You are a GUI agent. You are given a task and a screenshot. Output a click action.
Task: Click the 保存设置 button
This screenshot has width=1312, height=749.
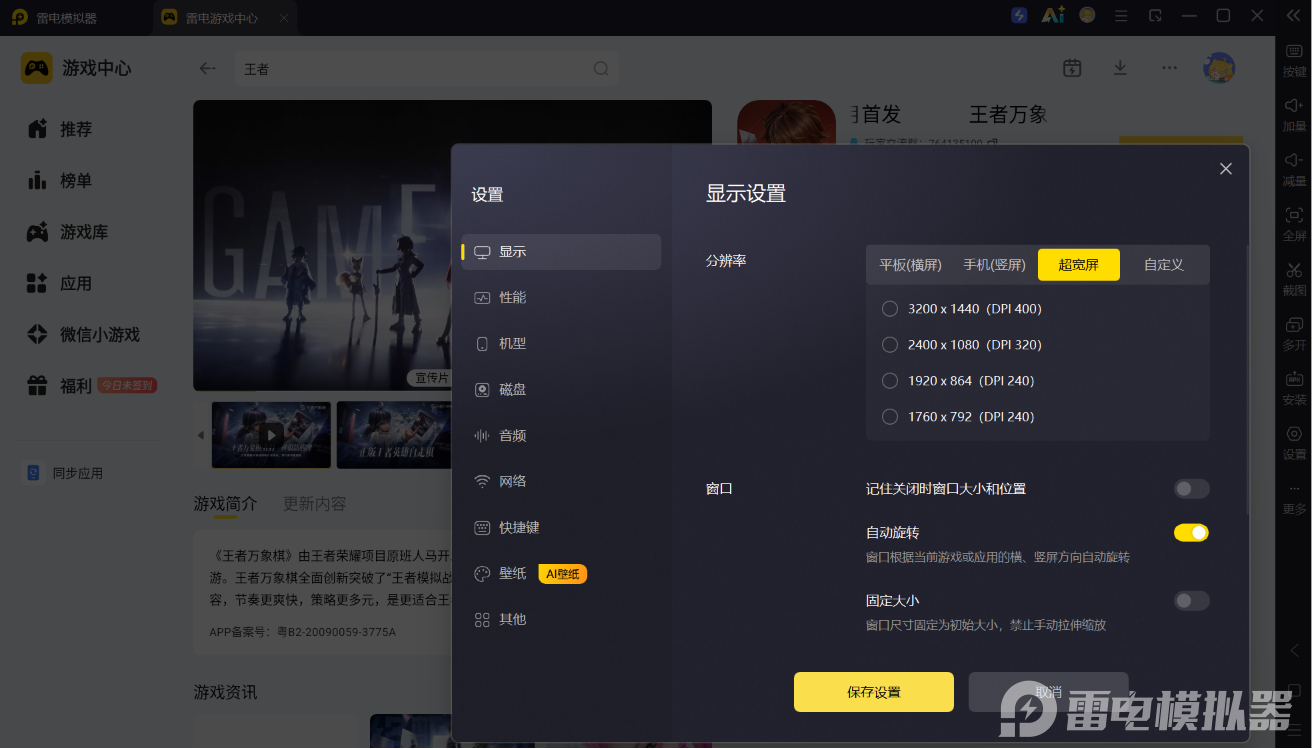pos(874,692)
